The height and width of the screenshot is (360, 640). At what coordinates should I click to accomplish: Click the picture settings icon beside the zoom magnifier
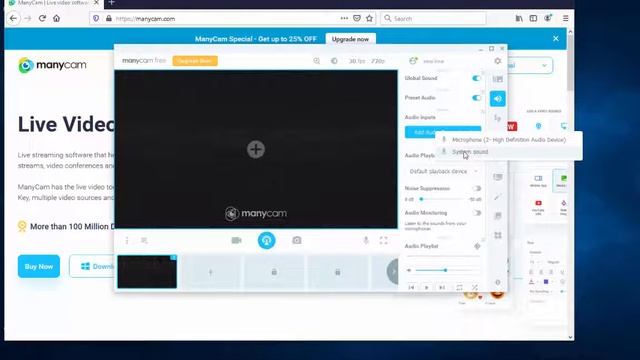click(334, 61)
